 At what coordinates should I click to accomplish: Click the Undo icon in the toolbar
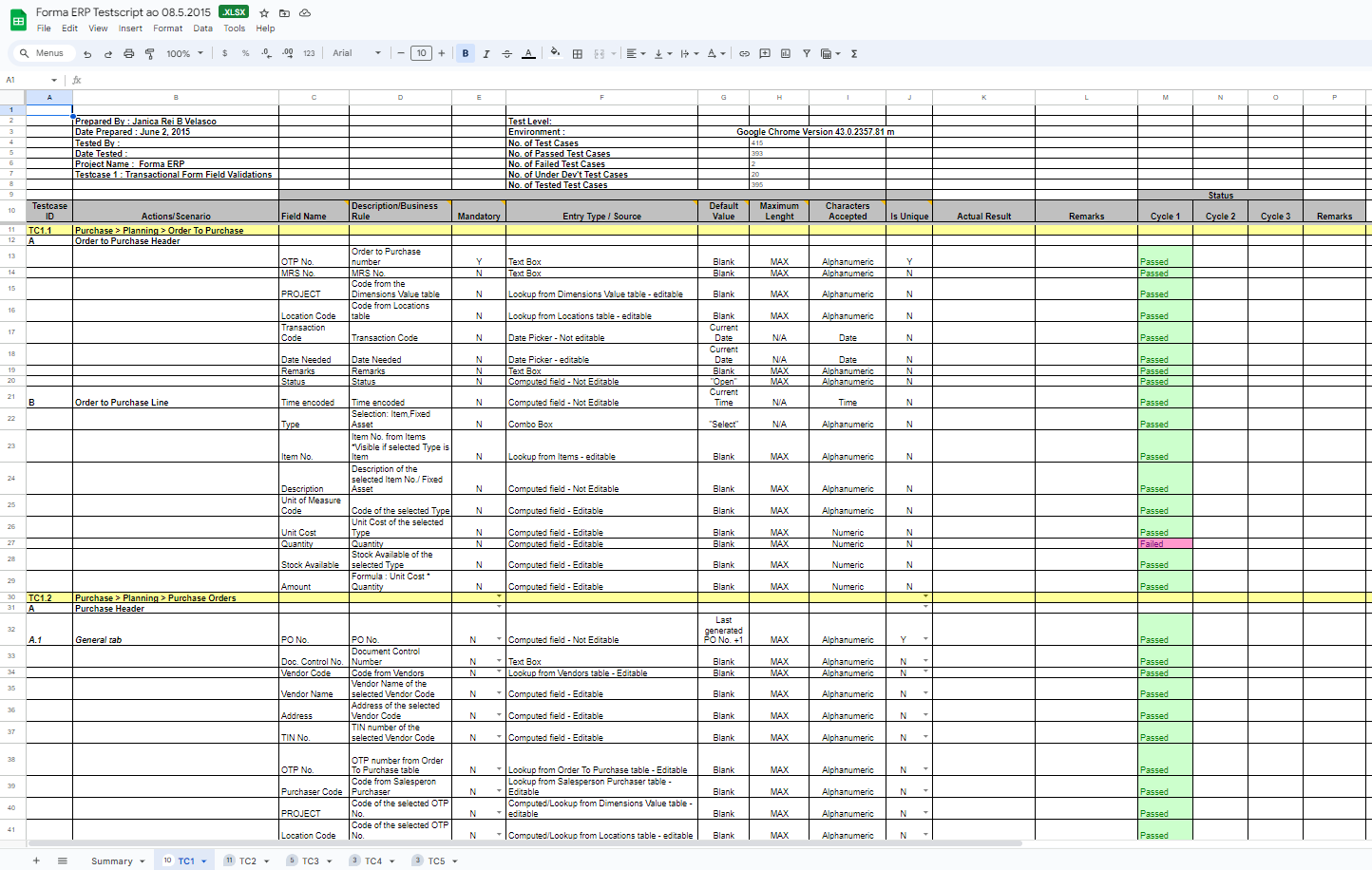coord(87,54)
